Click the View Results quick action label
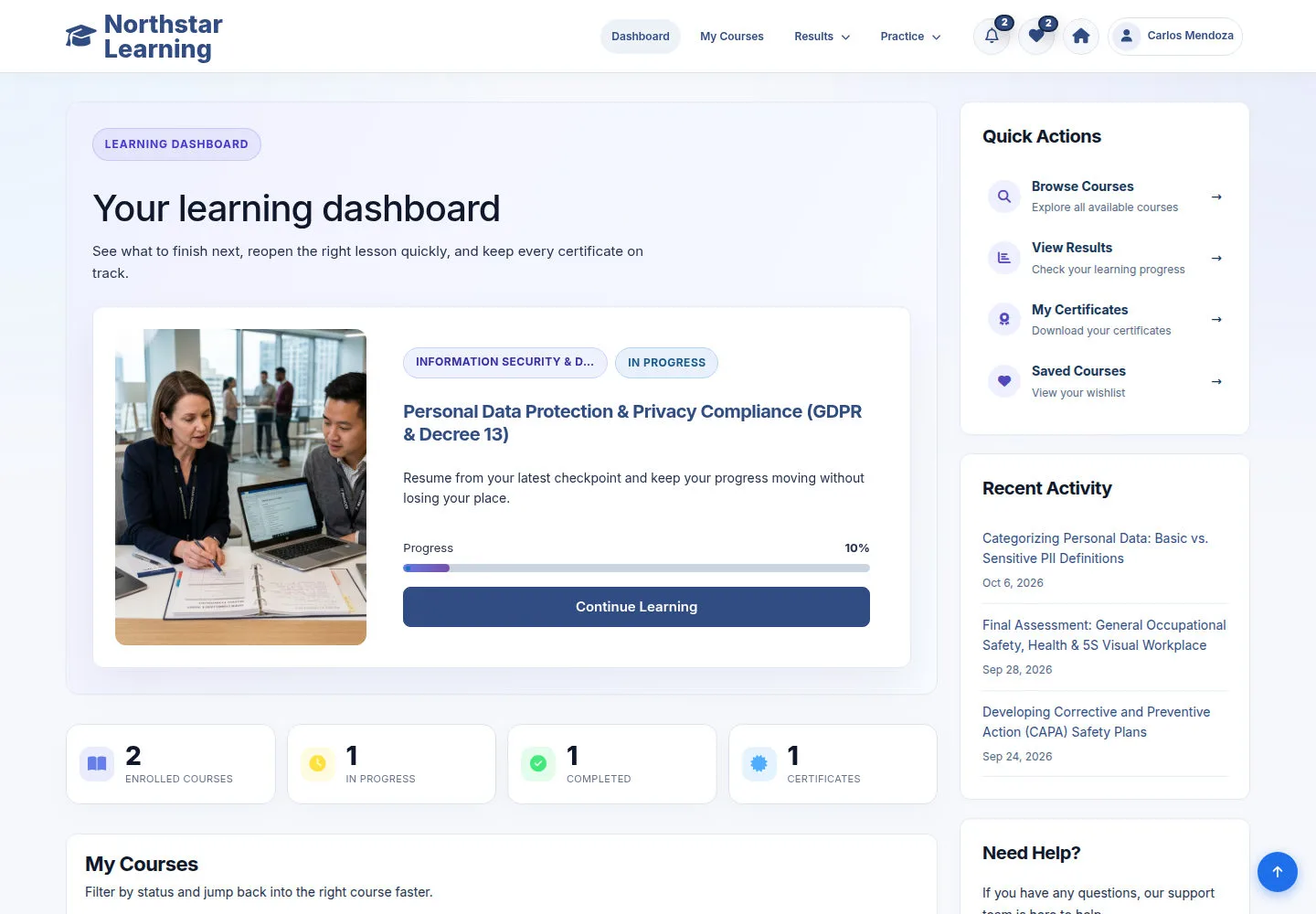Image resolution: width=1316 pixels, height=914 pixels. (1072, 248)
